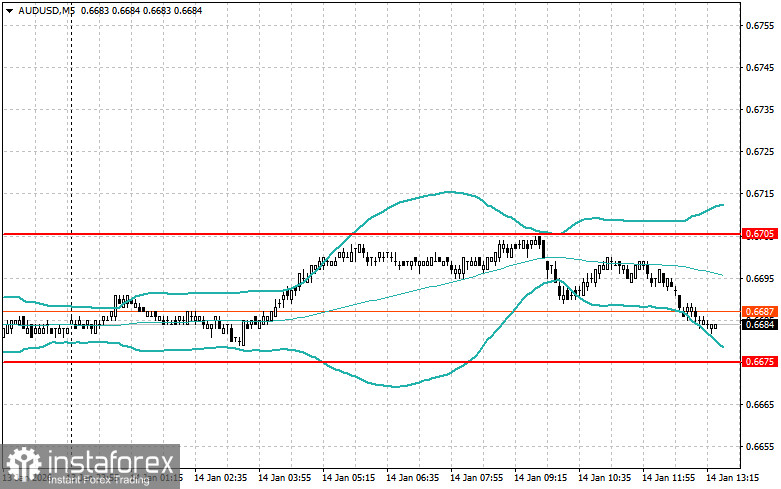Click the 0.6755 price axis label
Viewport: 781px width, 489px height.
pyautogui.click(x=760, y=25)
